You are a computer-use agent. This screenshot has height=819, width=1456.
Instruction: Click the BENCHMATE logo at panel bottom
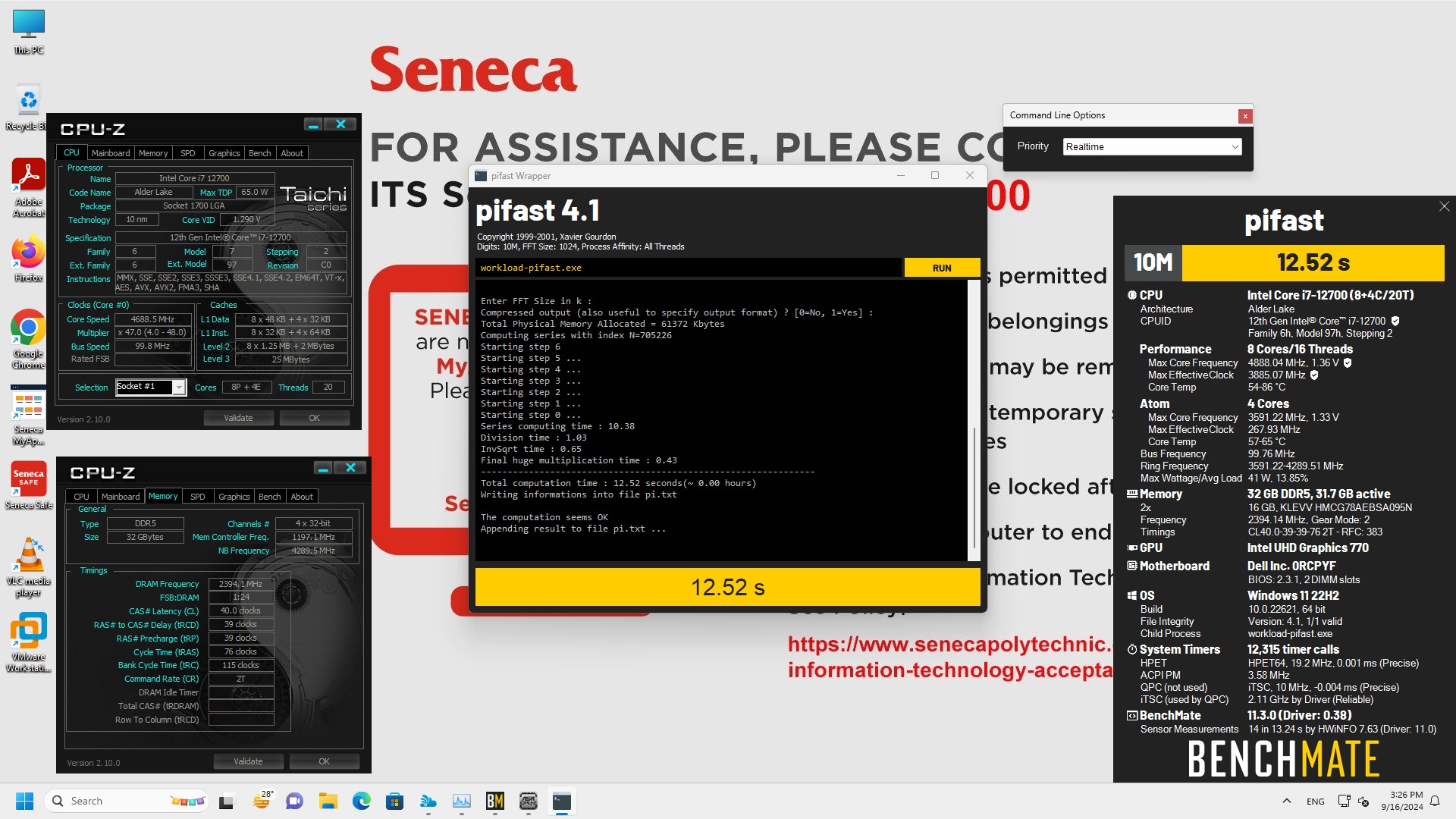click(1283, 758)
